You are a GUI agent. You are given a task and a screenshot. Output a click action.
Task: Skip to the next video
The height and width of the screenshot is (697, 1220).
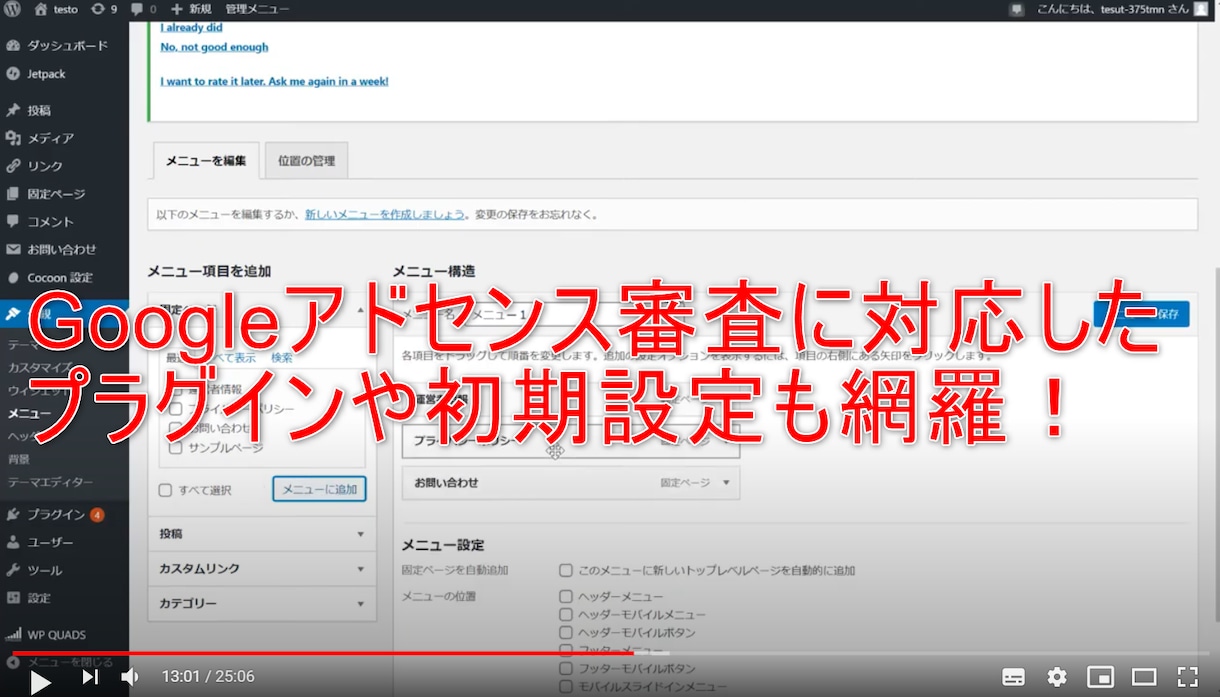[90, 677]
